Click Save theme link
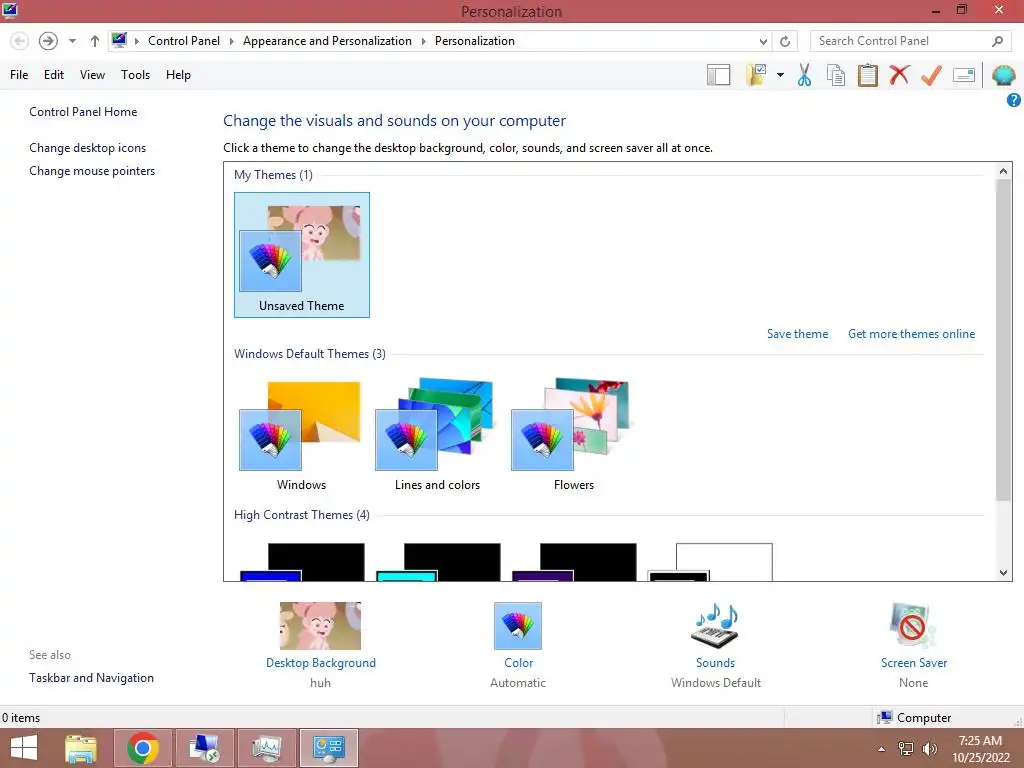The height and width of the screenshot is (768, 1024). click(797, 334)
